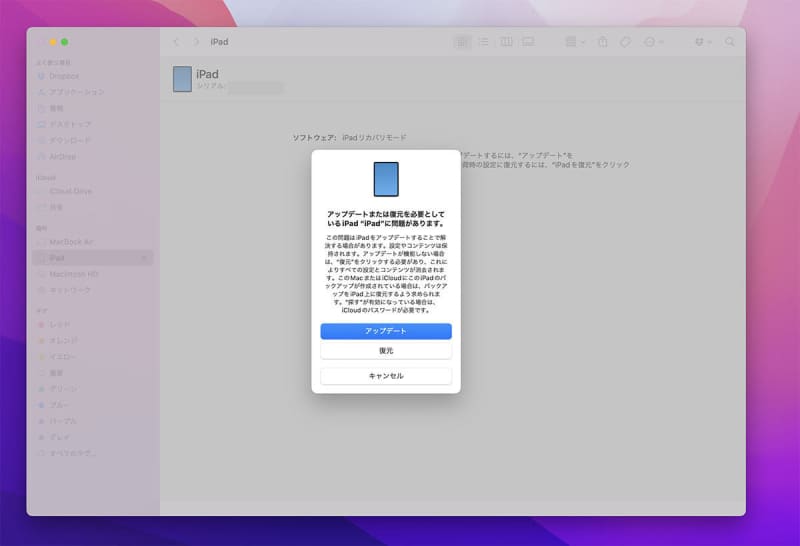Open the group-by dropdown in the toolbar
Image resolution: width=800 pixels, height=546 pixels.
[x=575, y=42]
